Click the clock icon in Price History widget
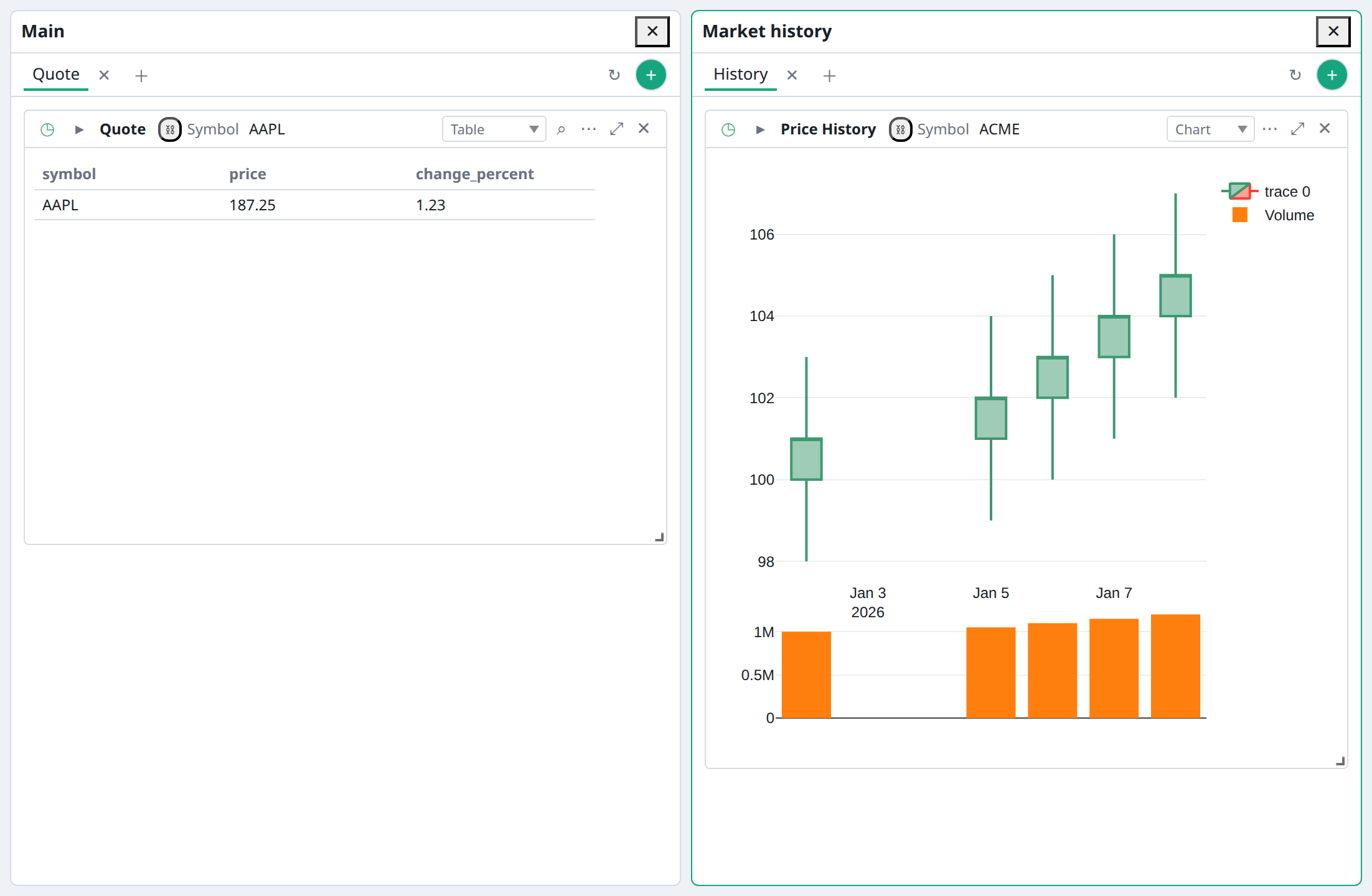Viewport: 1372px width, 896px height. coord(728,129)
